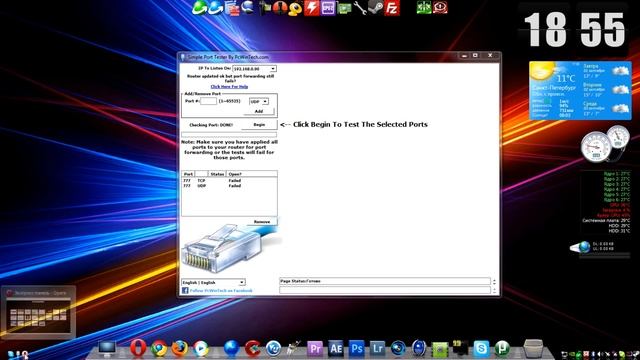
Task: Follow PcWinTech on Facebook link
Action: click(x=221, y=291)
